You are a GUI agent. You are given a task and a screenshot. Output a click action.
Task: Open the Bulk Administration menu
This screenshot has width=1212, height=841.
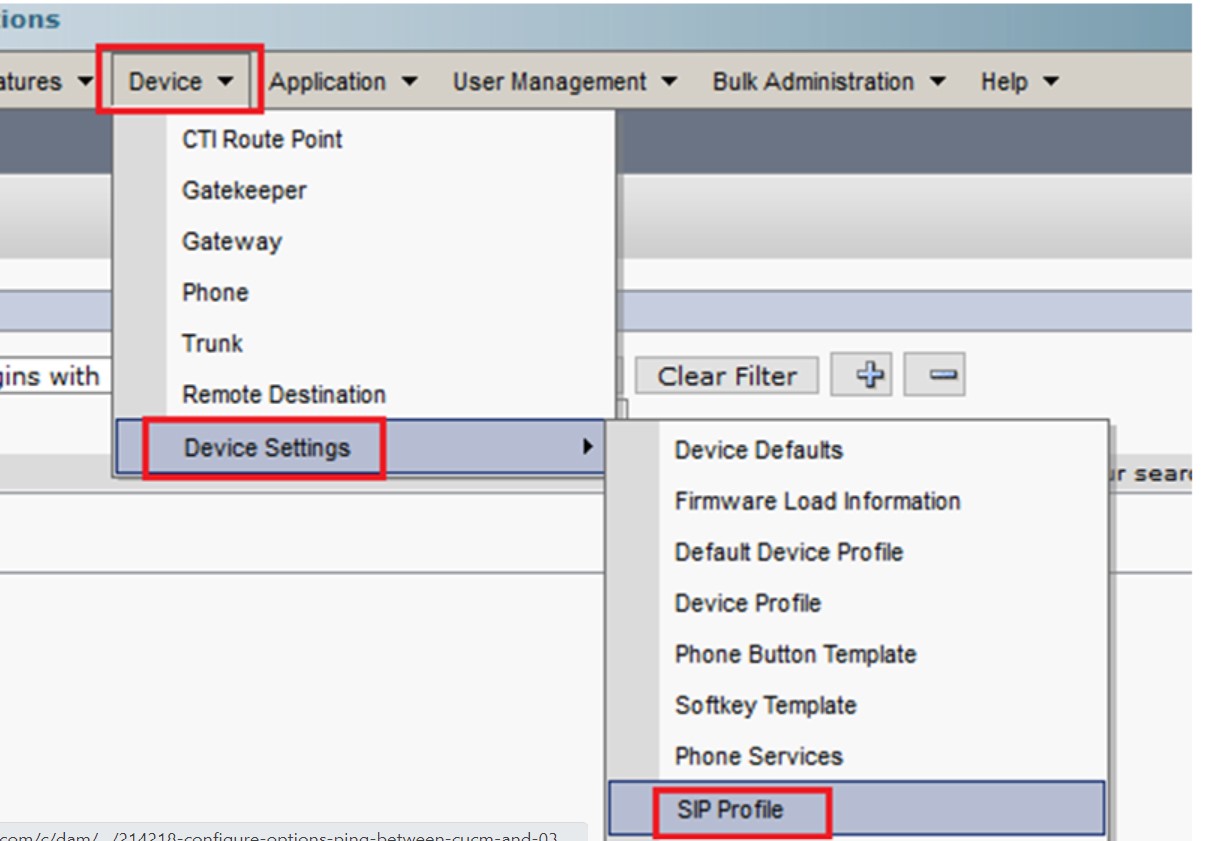[828, 82]
